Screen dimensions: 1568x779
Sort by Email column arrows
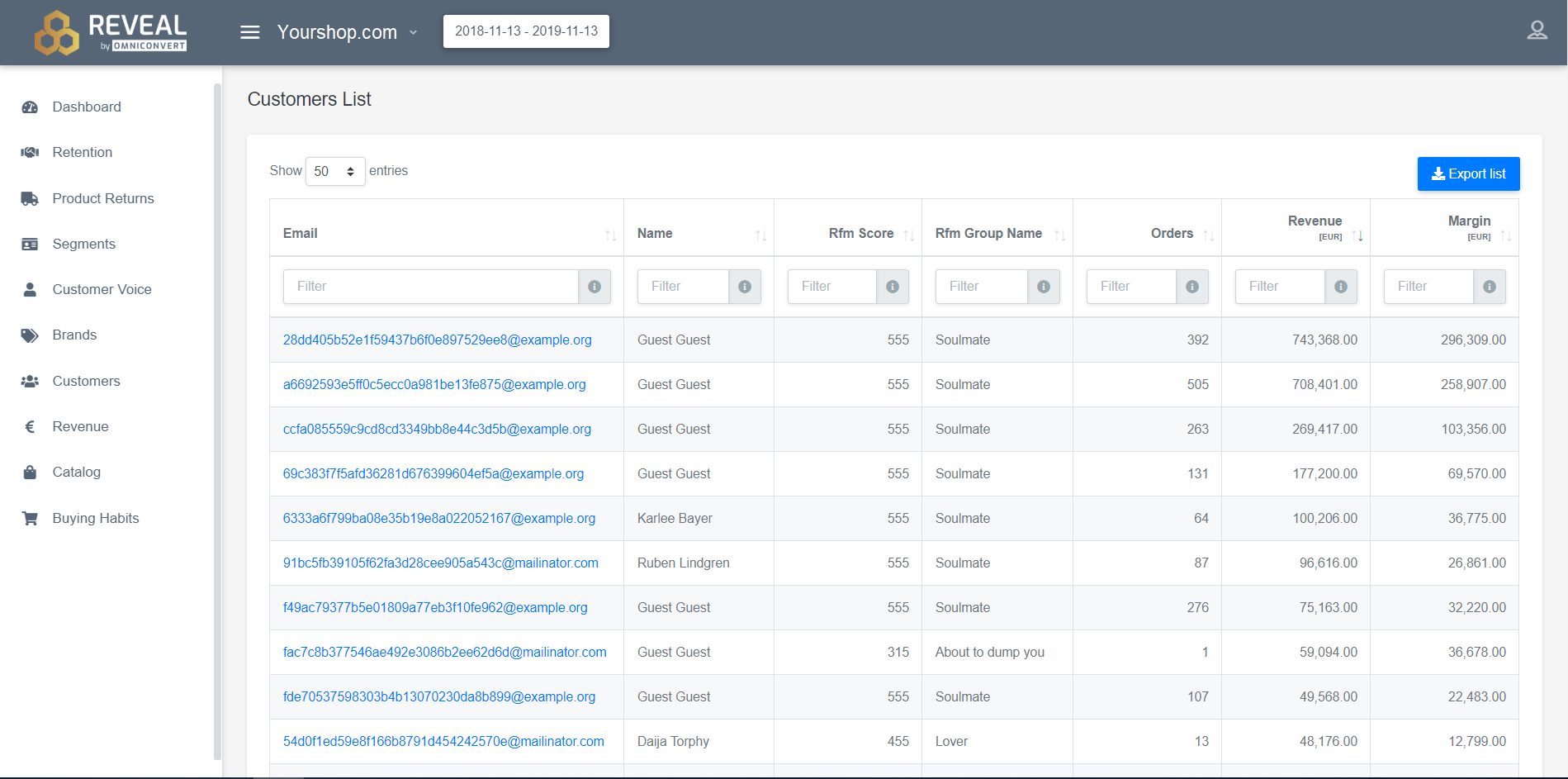pos(611,235)
